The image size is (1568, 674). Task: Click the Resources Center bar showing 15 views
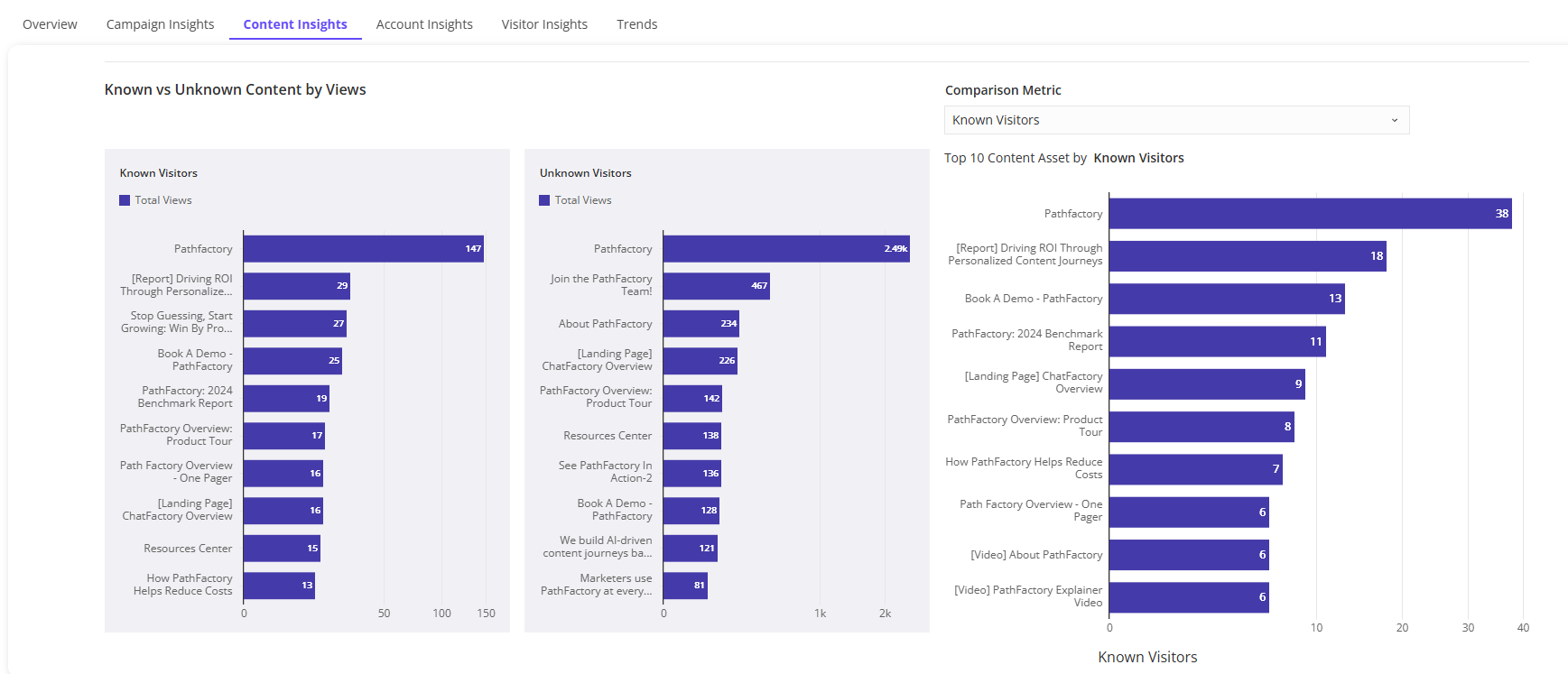tap(282, 548)
